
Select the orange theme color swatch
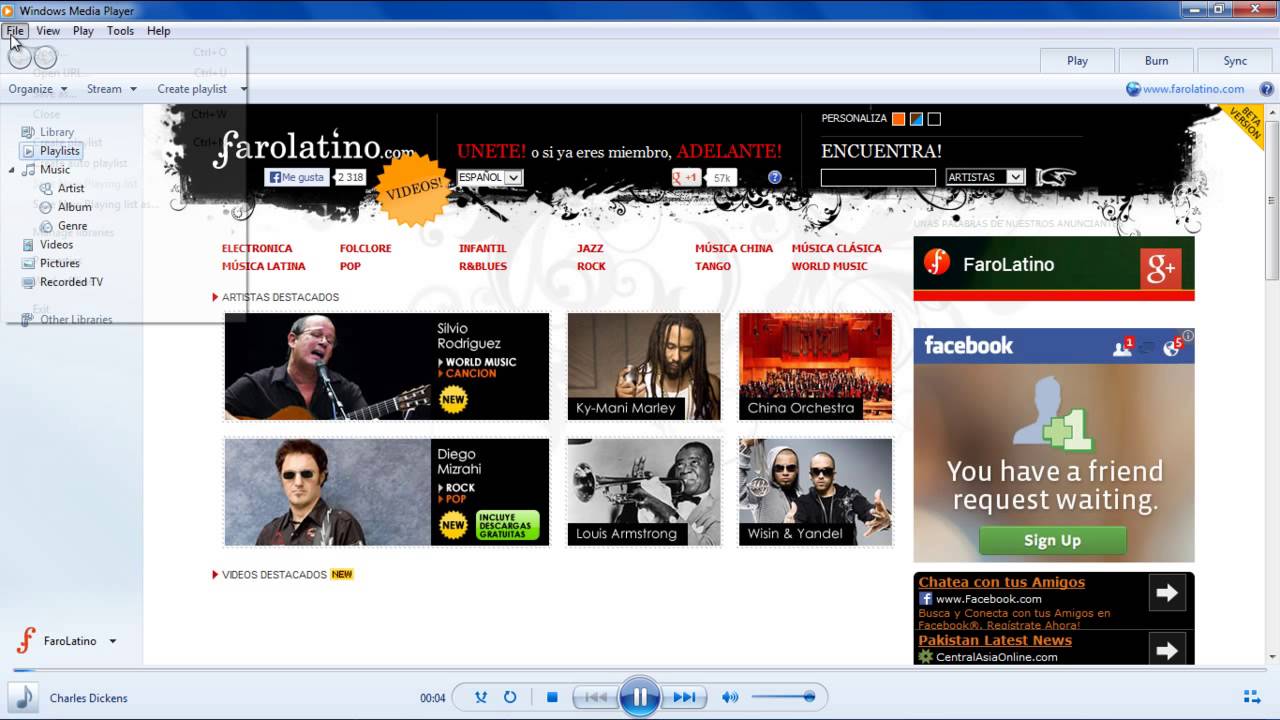(898, 119)
